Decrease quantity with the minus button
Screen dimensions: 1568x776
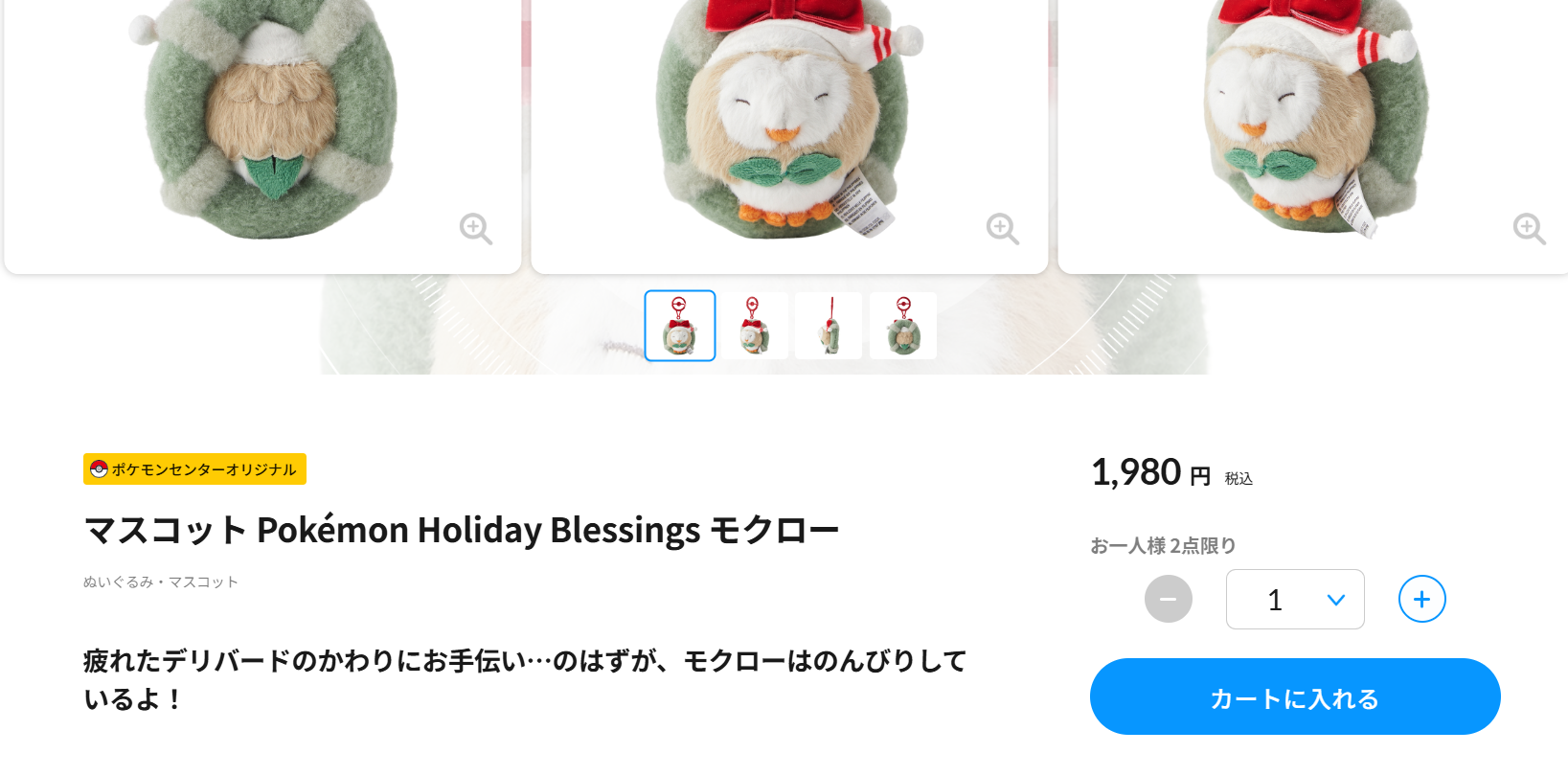(x=1169, y=599)
